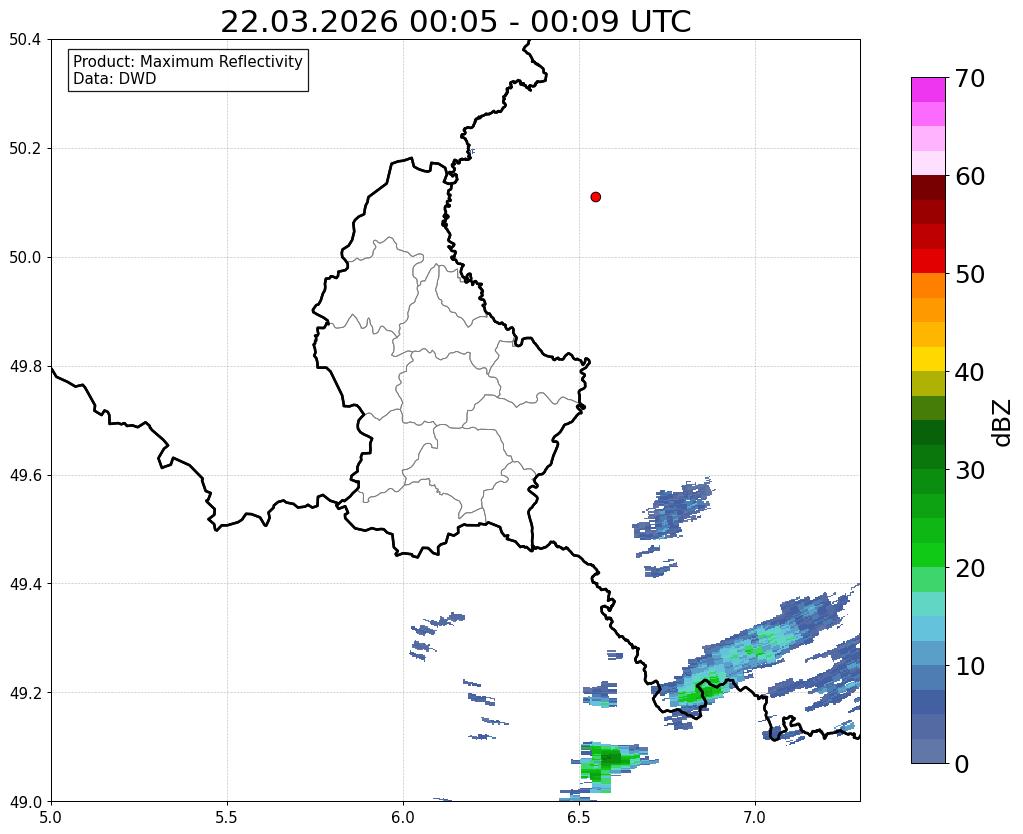Click the colorbar tick label 50

[x=970, y=274]
